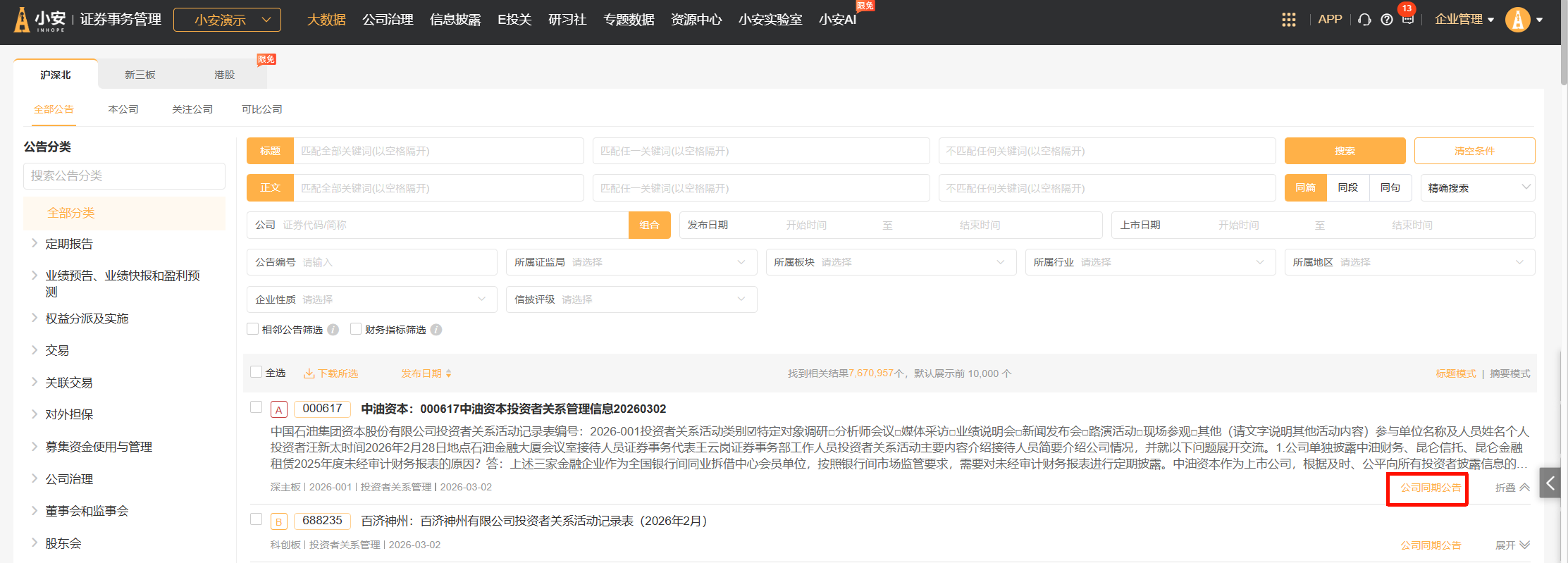Open the 所属行业 dropdown
The height and width of the screenshot is (563, 1568).
click(1150, 262)
